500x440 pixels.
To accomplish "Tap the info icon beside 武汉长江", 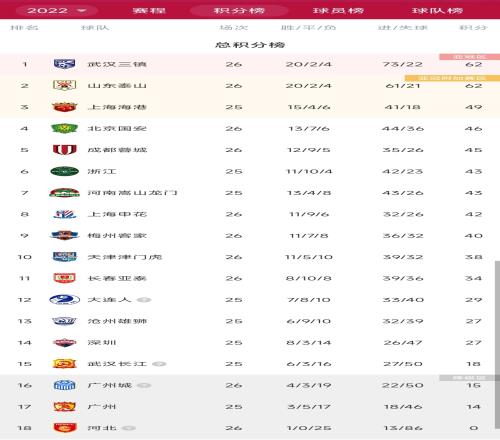I will [159, 364].
